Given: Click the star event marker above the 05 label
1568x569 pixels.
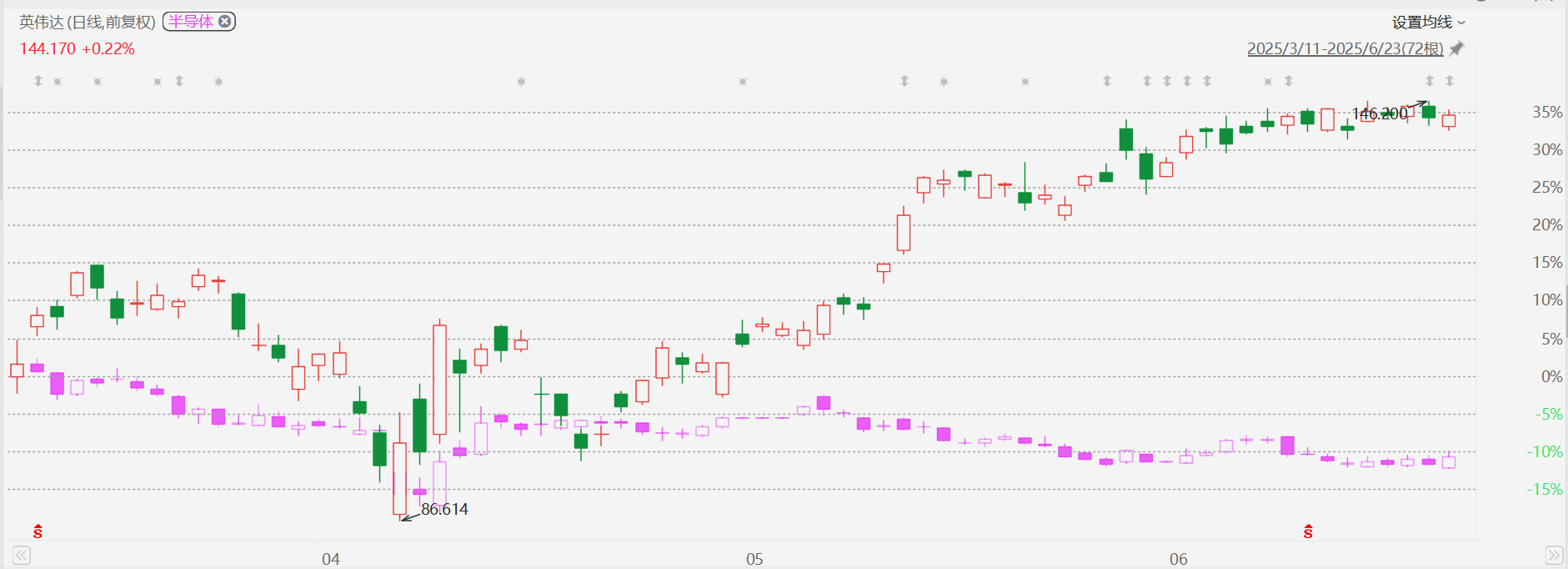Looking at the screenshot, I should [743, 82].
